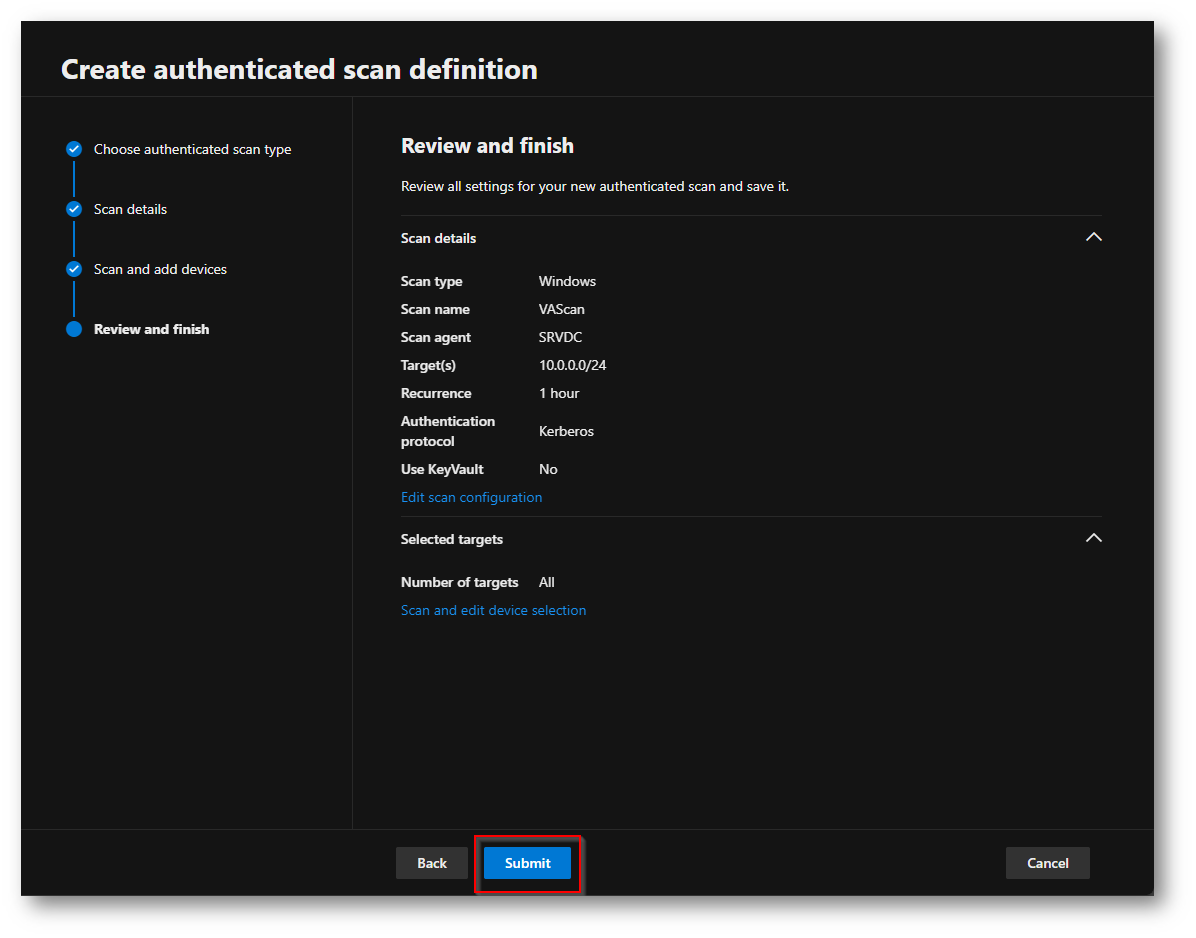Click the 'Scan details' section header in the review pane

point(439,238)
